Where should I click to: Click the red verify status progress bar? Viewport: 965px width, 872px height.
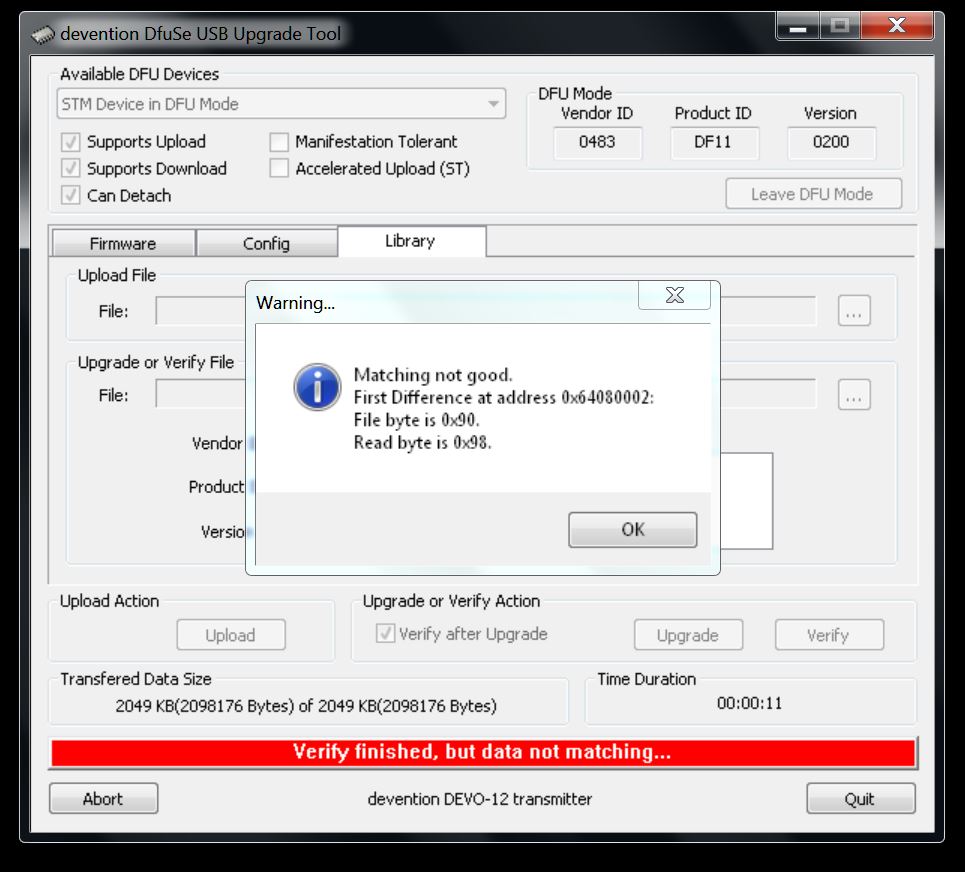pyautogui.click(x=482, y=752)
